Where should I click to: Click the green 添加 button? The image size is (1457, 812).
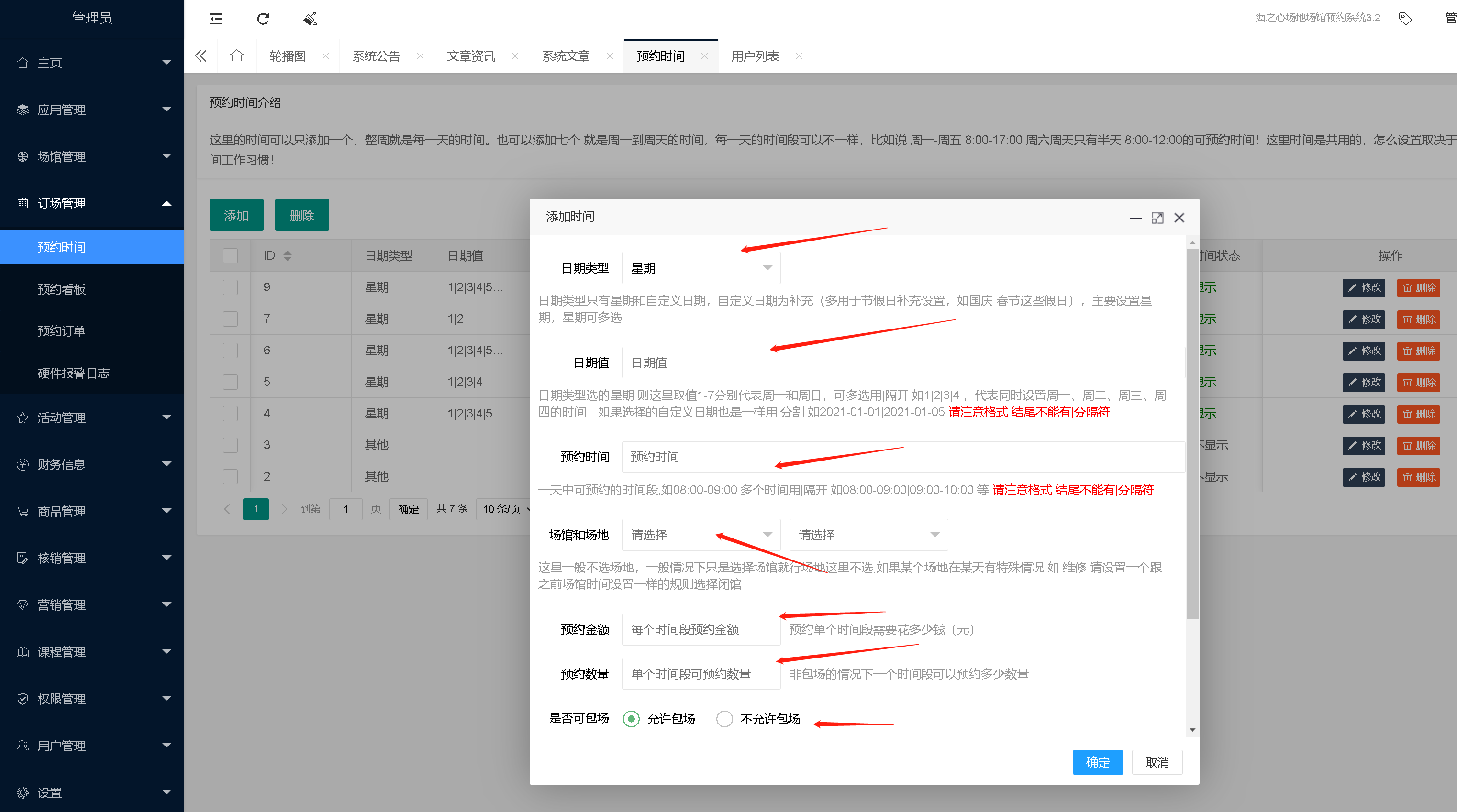[x=236, y=215]
